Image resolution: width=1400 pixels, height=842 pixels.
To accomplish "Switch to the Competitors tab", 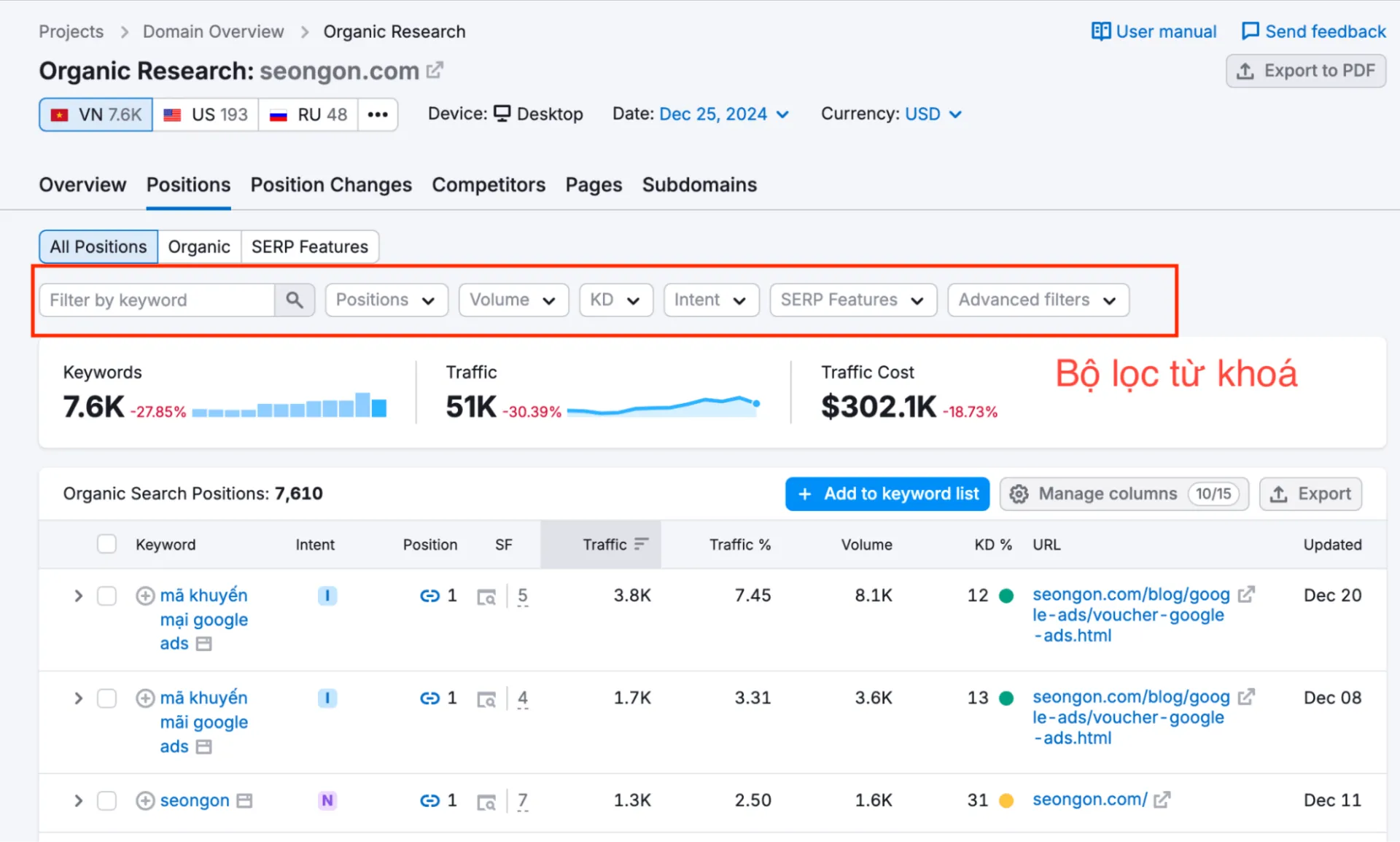I will [489, 185].
